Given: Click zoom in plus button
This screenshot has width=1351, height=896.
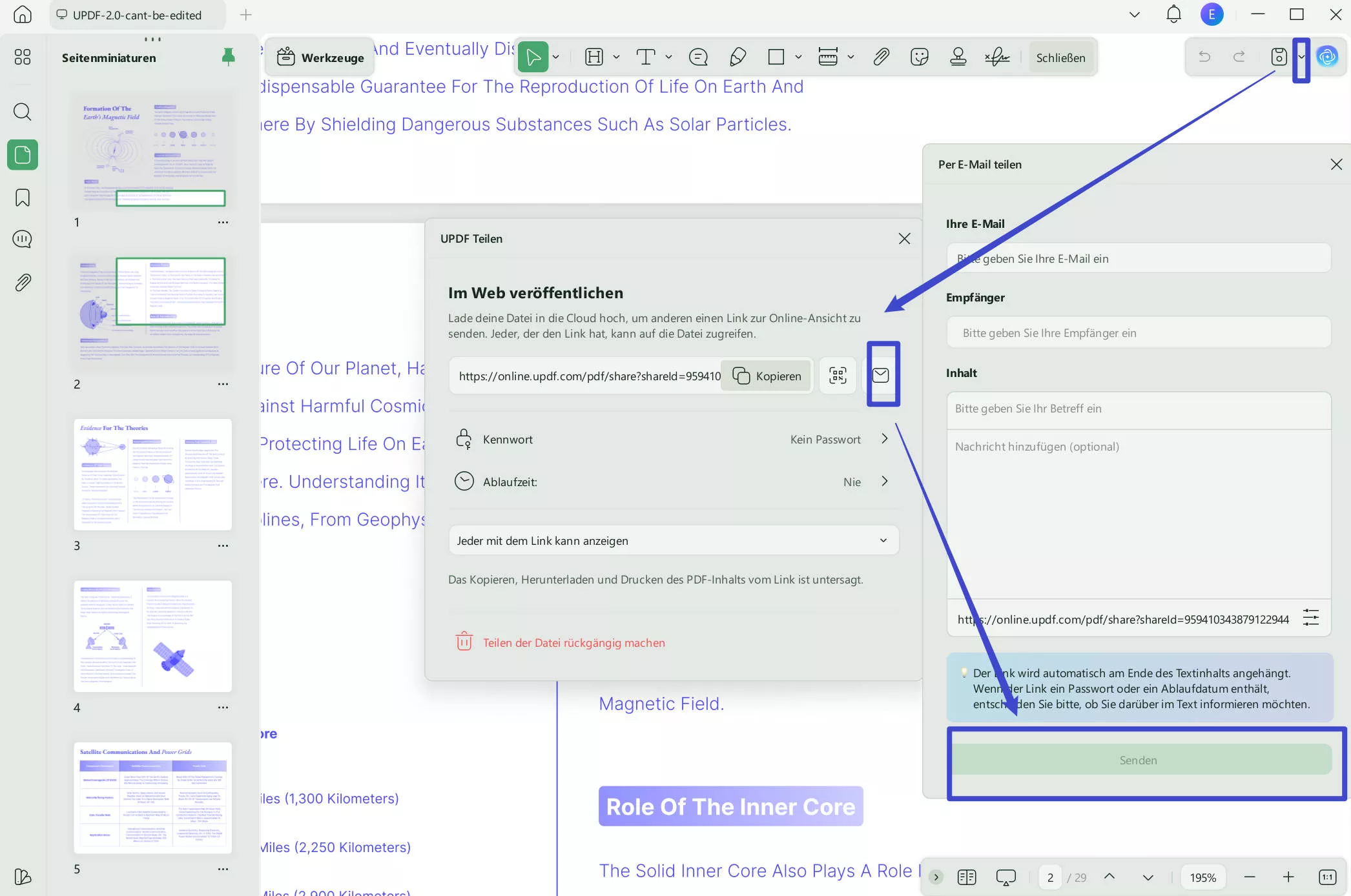Looking at the screenshot, I should click(x=1288, y=877).
